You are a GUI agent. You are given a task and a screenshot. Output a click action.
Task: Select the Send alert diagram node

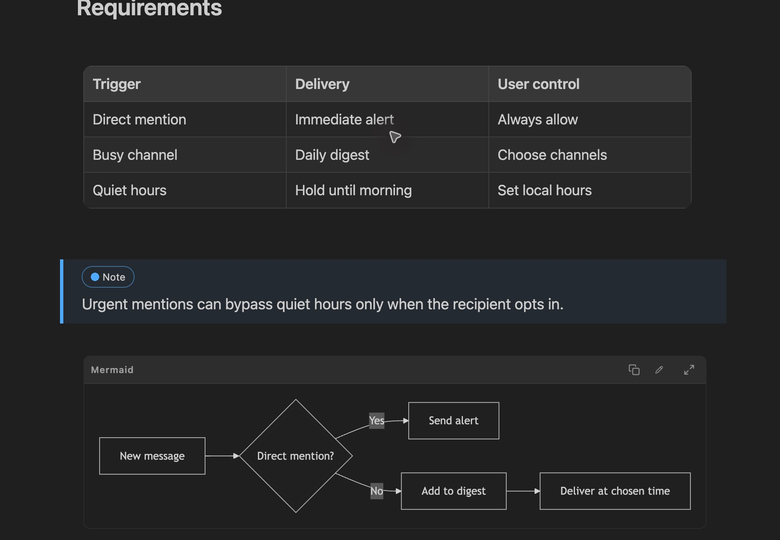point(454,421)
